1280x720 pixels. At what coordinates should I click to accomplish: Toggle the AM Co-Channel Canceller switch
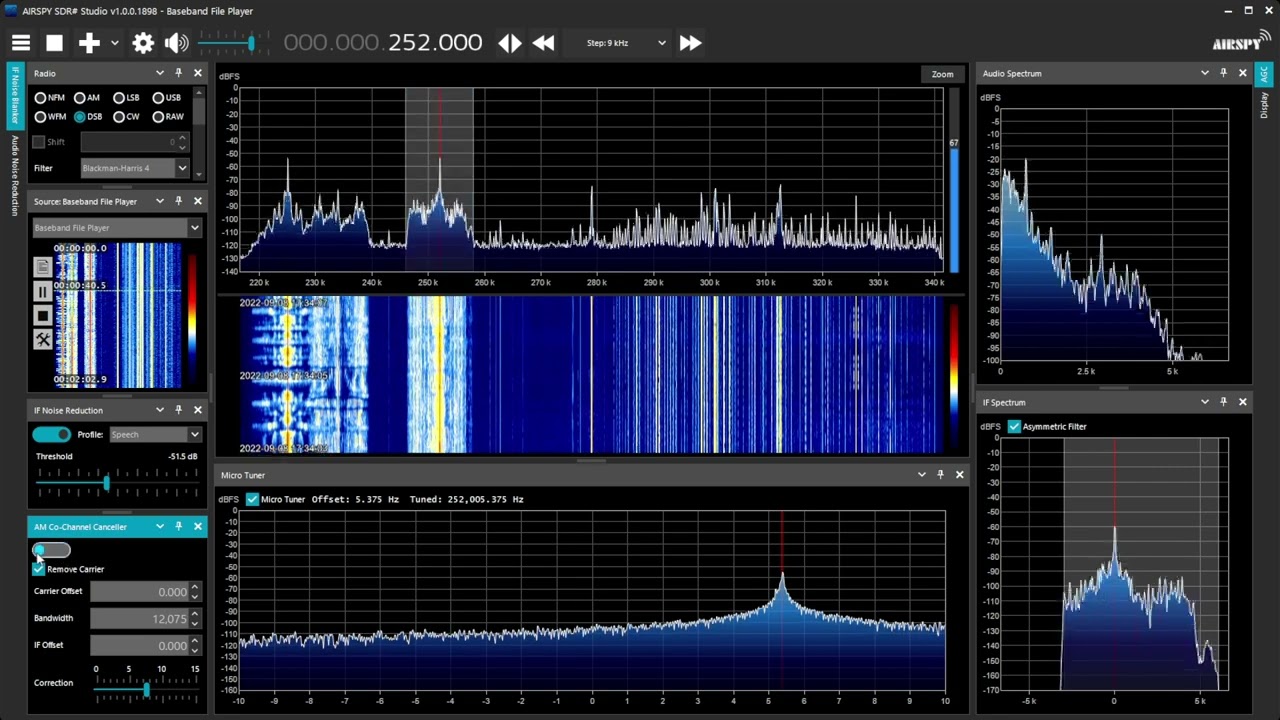tap(51, 550)
